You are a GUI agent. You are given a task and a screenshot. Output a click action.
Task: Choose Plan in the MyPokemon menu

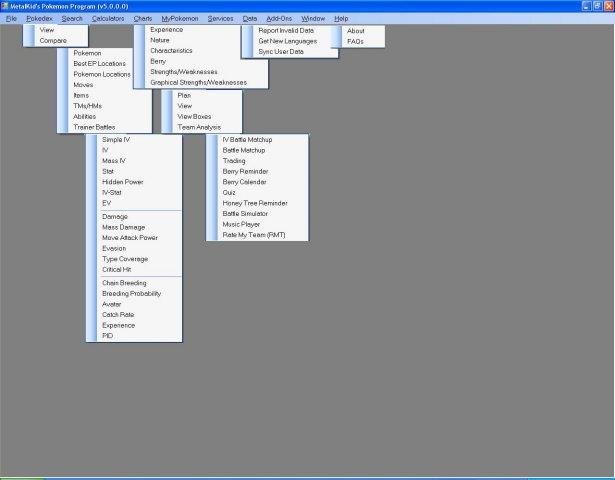(184, 95)
